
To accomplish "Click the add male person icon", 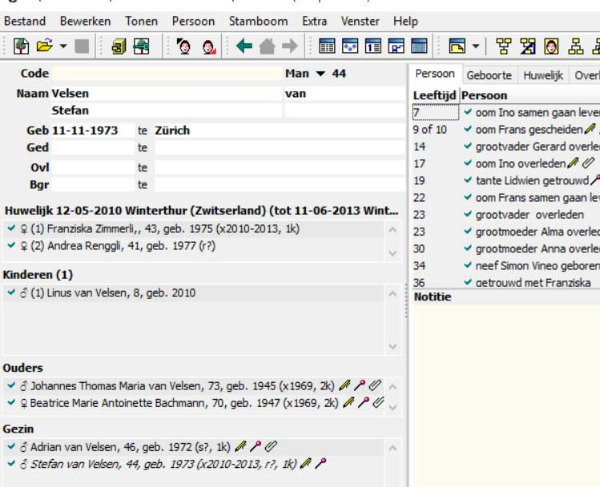I will (184, 46).
